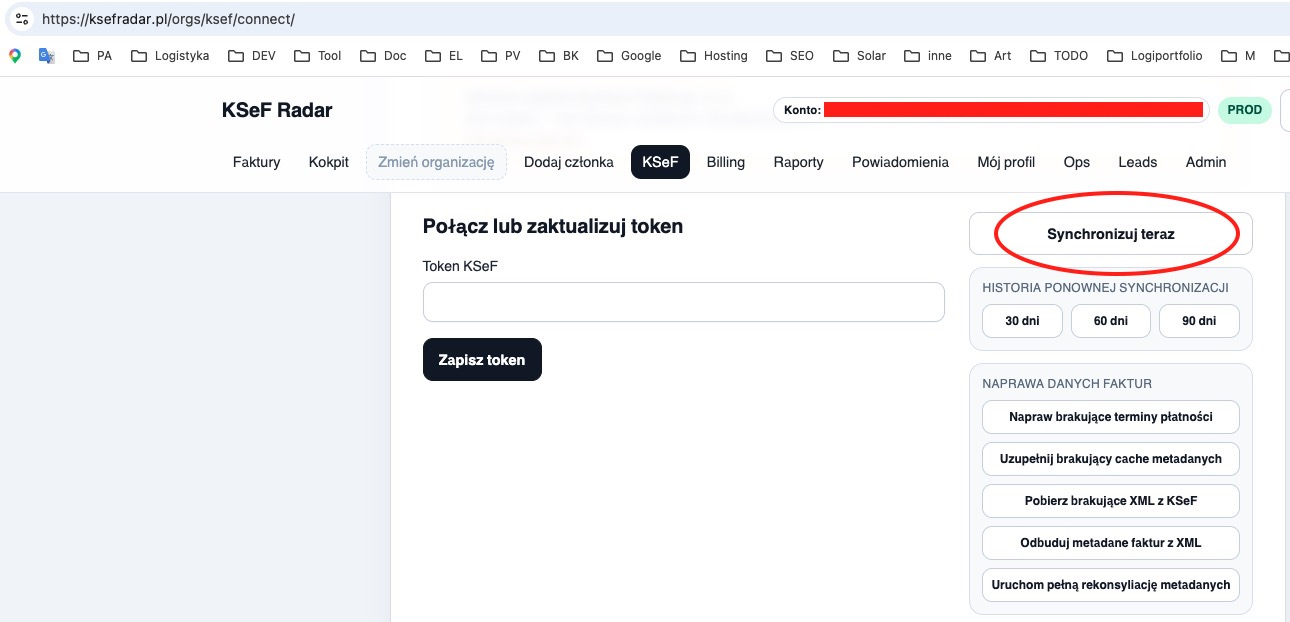This screenshot has height=622, width=1290.
Task: Open the Google bookmarks folder
Action: (x=629, y=56)
